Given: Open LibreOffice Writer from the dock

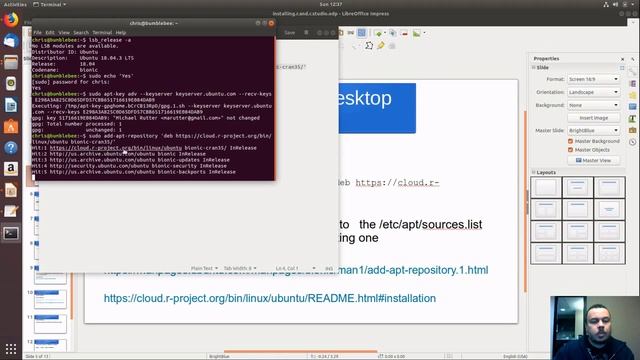Looking at the screenshot, I should 11,105.
